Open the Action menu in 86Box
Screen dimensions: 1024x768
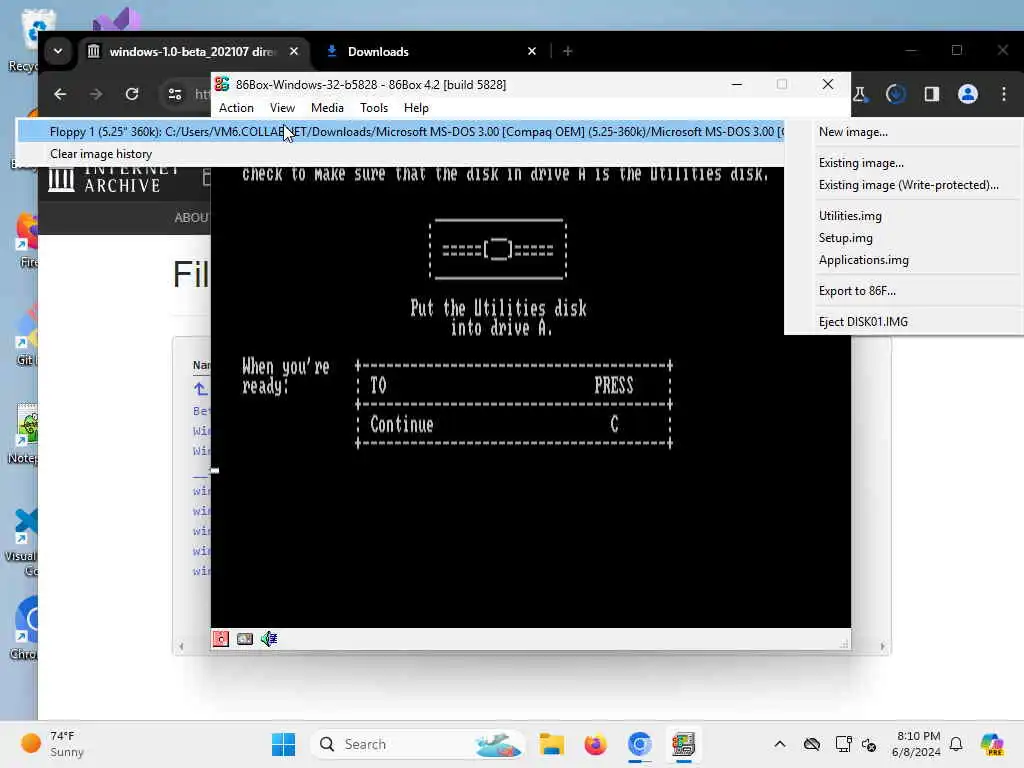point(236,108)
